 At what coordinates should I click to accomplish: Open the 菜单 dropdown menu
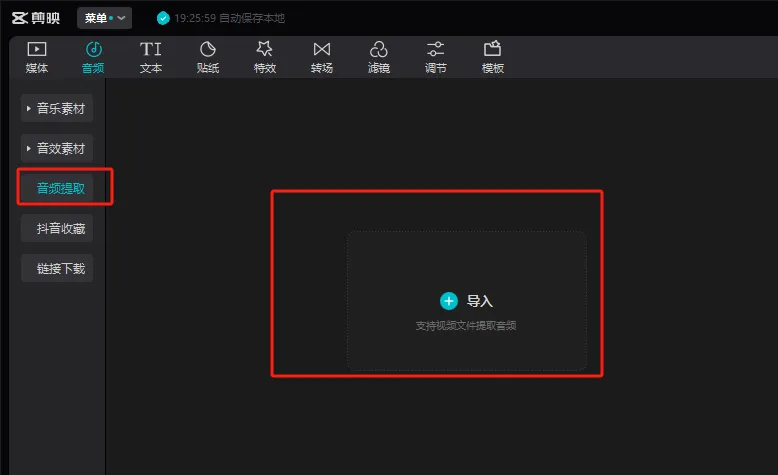(x=103, y=18)
